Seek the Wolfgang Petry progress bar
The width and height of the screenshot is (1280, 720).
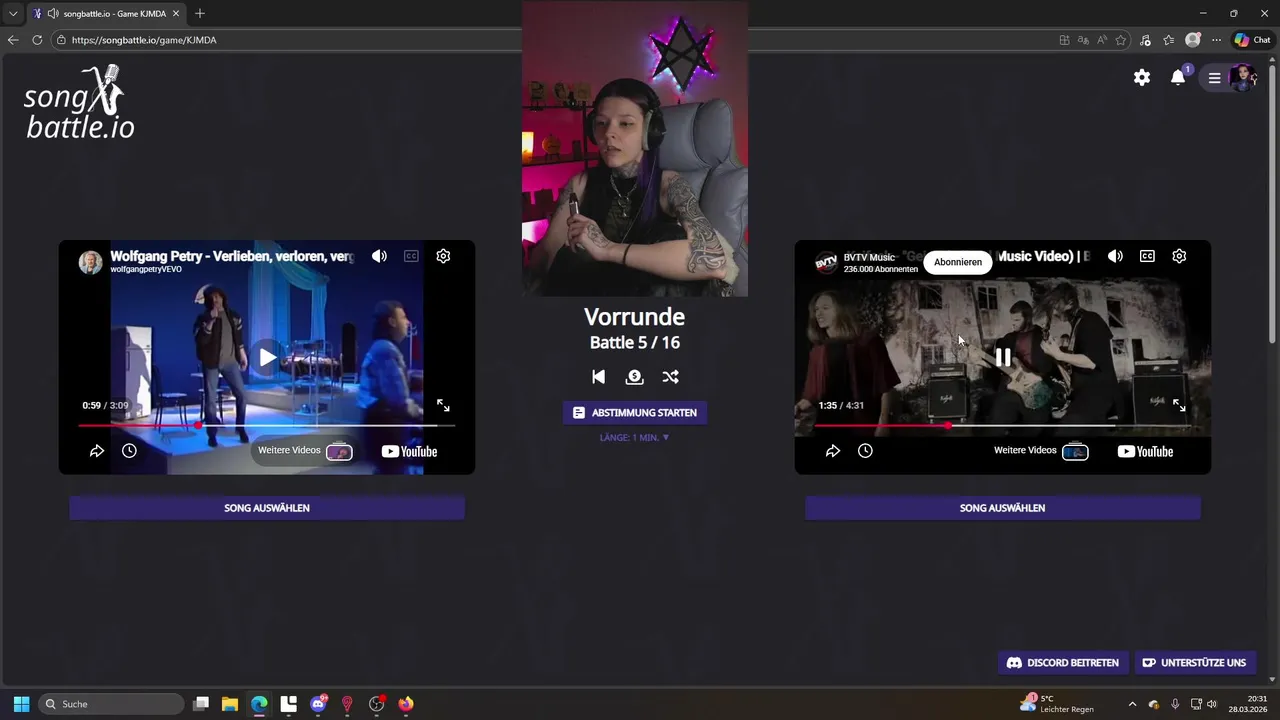pyautogui.click(x=267, y=426)
